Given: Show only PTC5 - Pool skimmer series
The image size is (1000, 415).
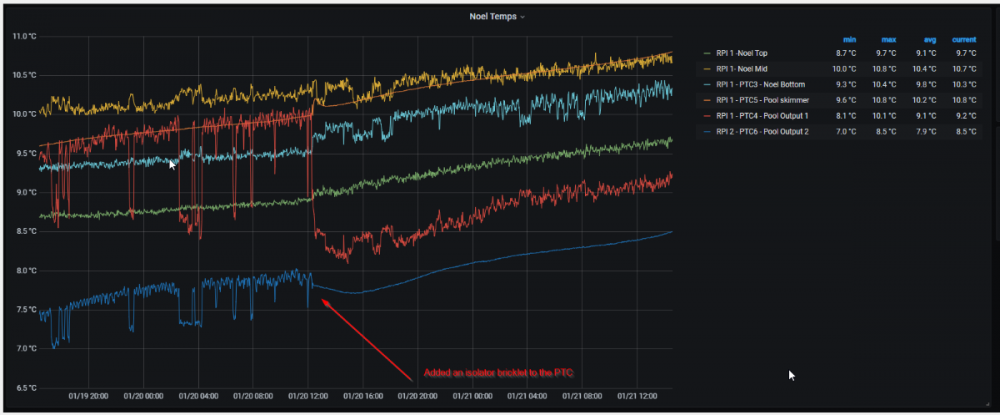Looking at the screenshot, I should coord(762,101).
